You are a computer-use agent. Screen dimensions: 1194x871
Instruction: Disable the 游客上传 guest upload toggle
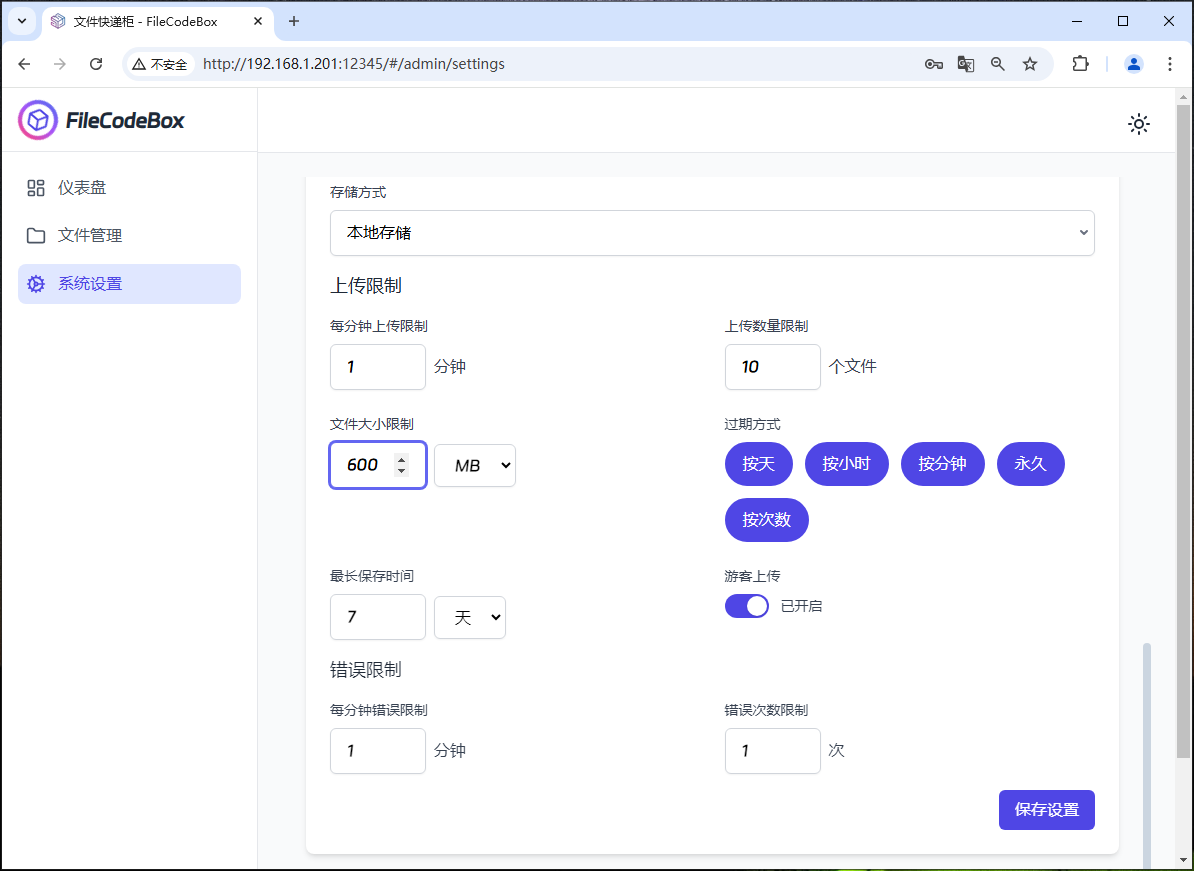pos(747,606)
